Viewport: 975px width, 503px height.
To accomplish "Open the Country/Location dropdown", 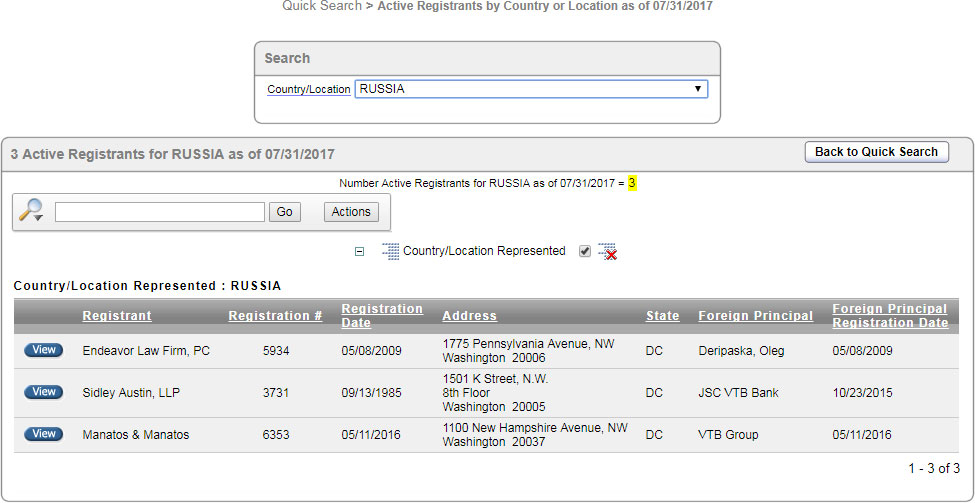I will tap(531, 89).
